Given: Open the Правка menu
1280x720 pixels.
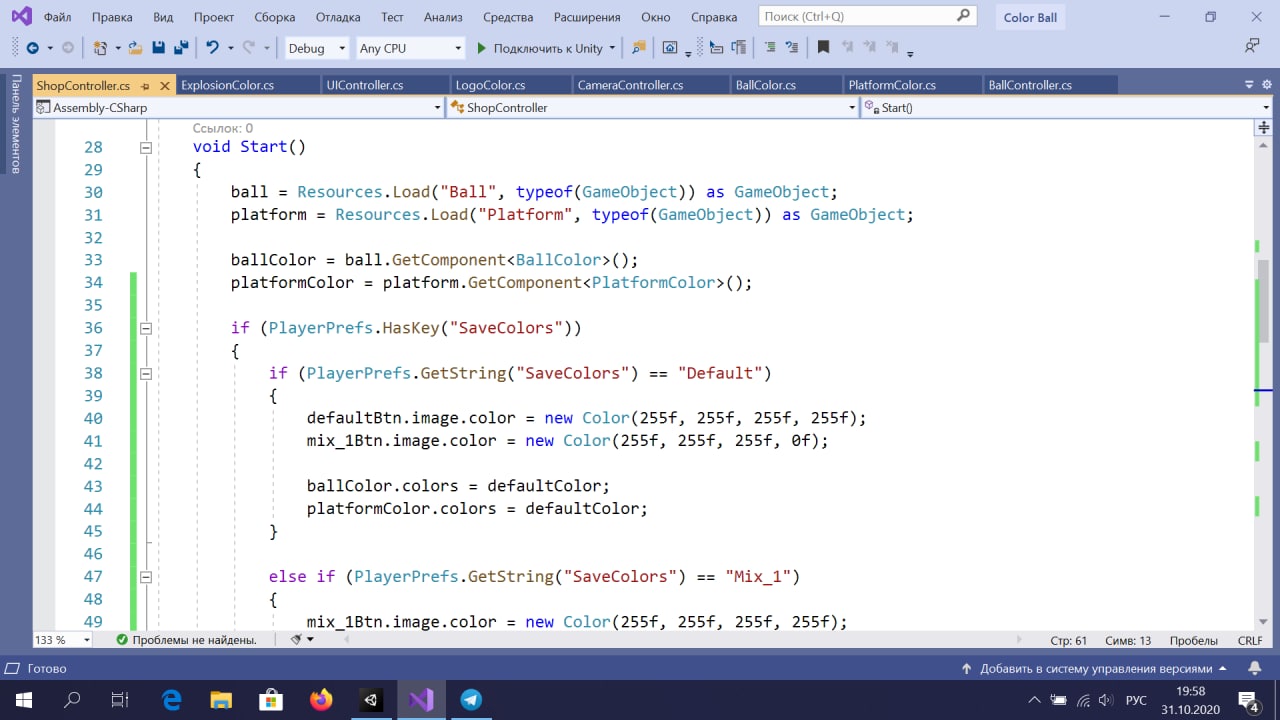Looking at the screenshot, I should pyautogui.click(x=112, y=17).
